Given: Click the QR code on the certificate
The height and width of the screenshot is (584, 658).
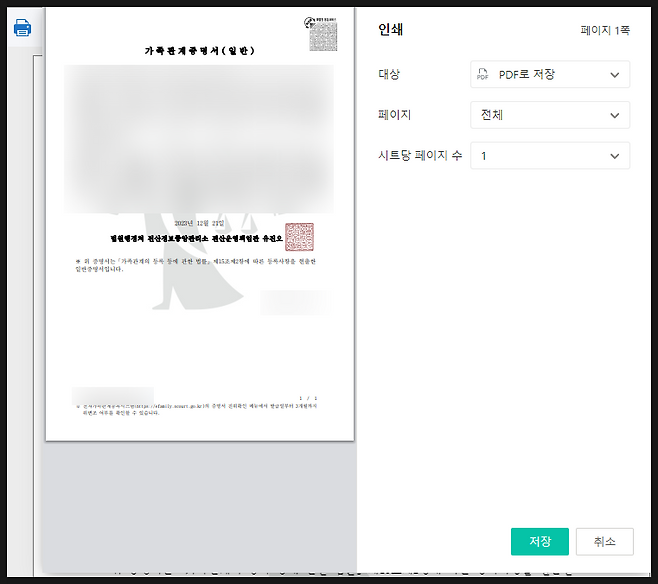Looking at the screenshot, I should pyautogui.click(x=320, y=34).
